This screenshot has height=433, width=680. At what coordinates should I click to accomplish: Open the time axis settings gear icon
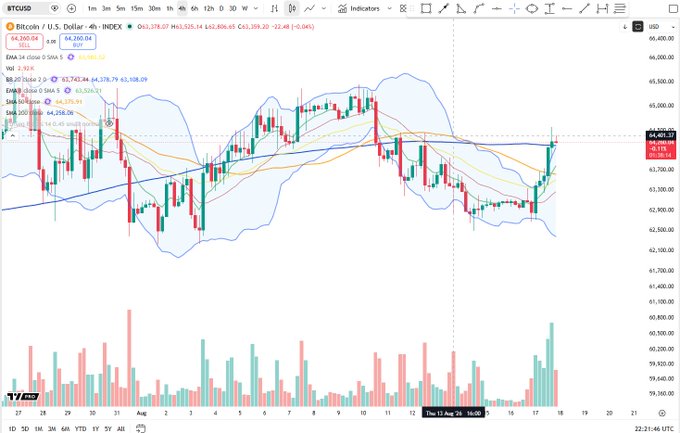pyautogui.click(x=662, y=413)
